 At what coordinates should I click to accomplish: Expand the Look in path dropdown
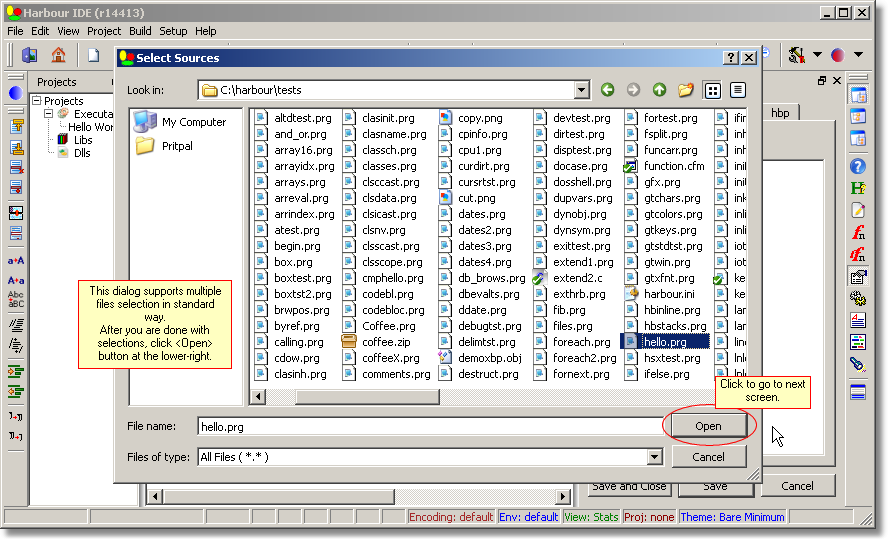[x=581, y=90]
